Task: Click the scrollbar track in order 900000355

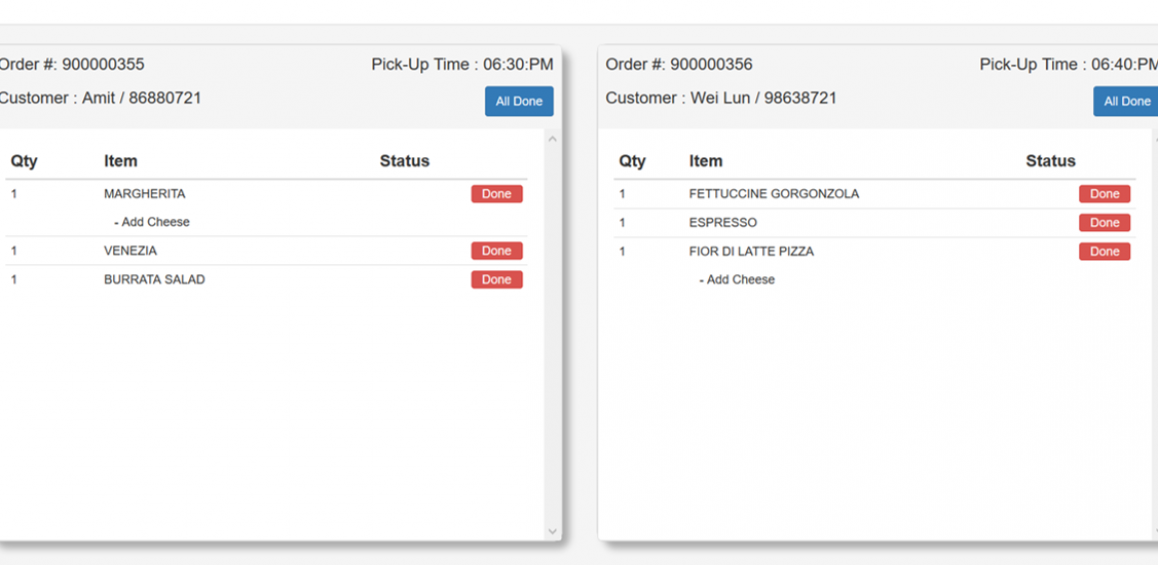Action: pyautogui.click(x=552, y=340)
